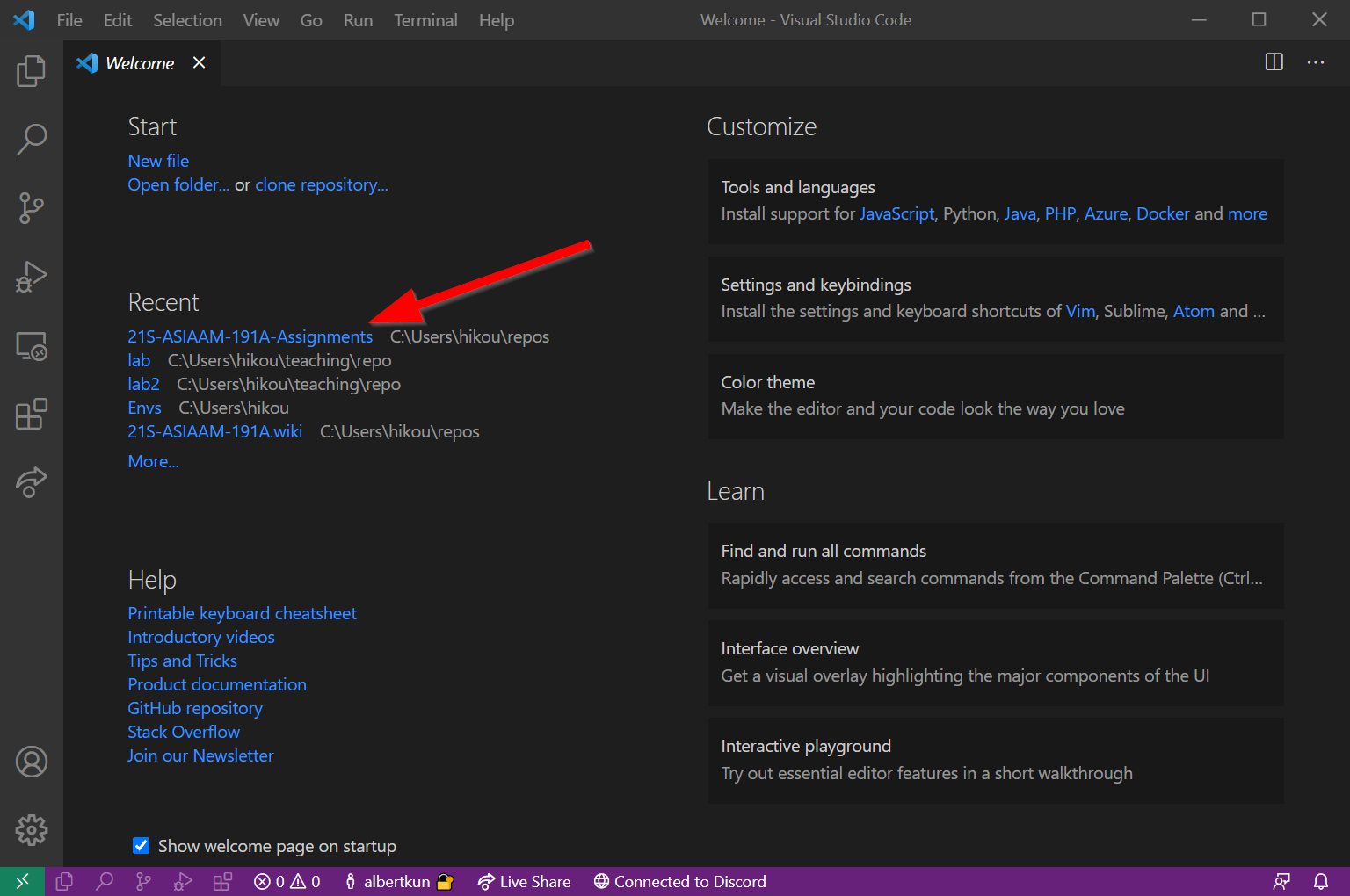Open the Search view in activity bar
The width and height of the screenshot is (1350, 896).
point(32,139)
